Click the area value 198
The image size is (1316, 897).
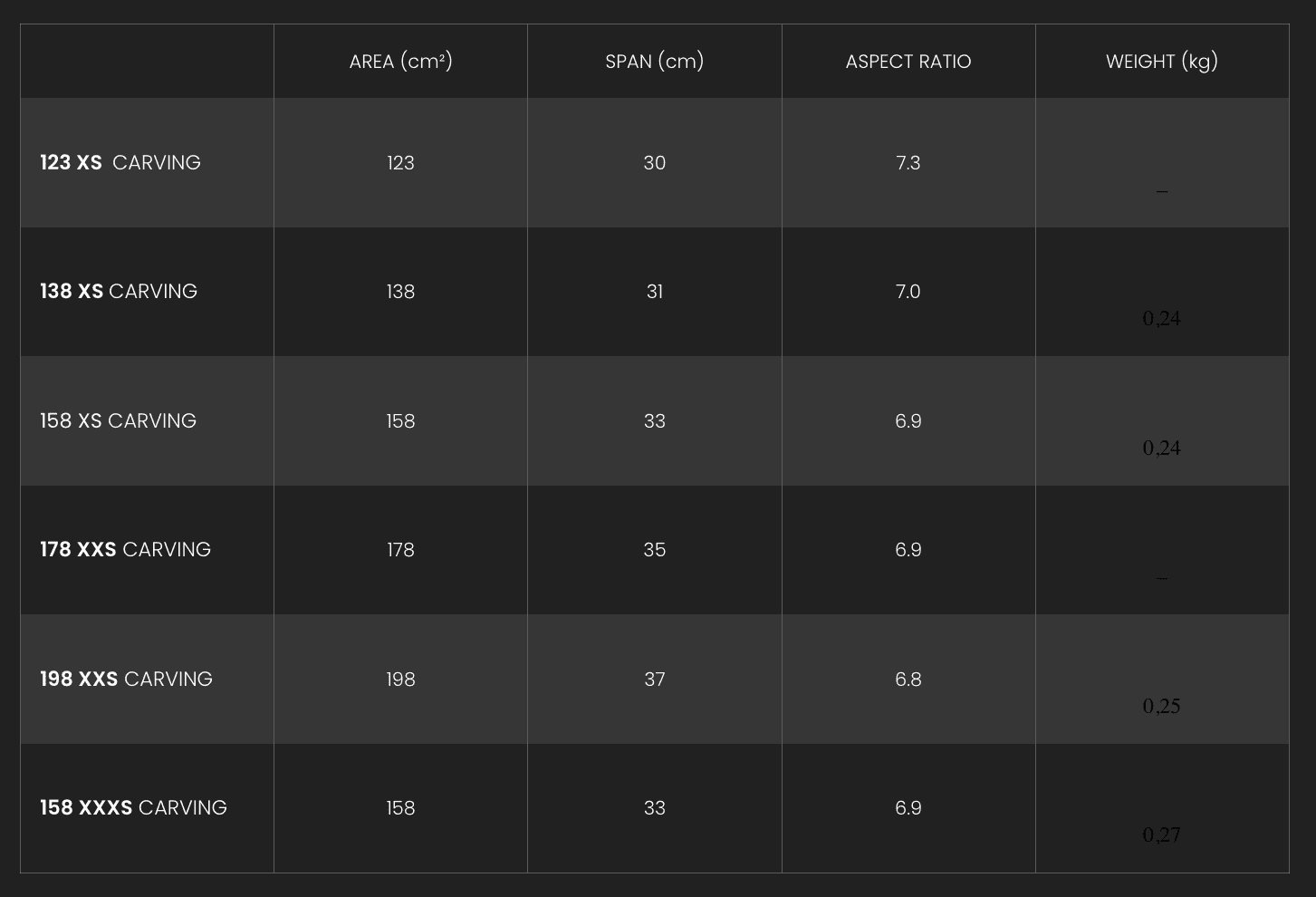pos(400,680)
